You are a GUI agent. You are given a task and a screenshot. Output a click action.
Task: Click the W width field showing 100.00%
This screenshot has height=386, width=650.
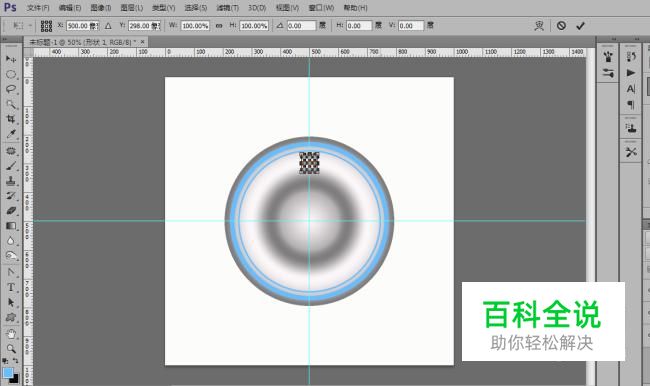pos(195,26)
